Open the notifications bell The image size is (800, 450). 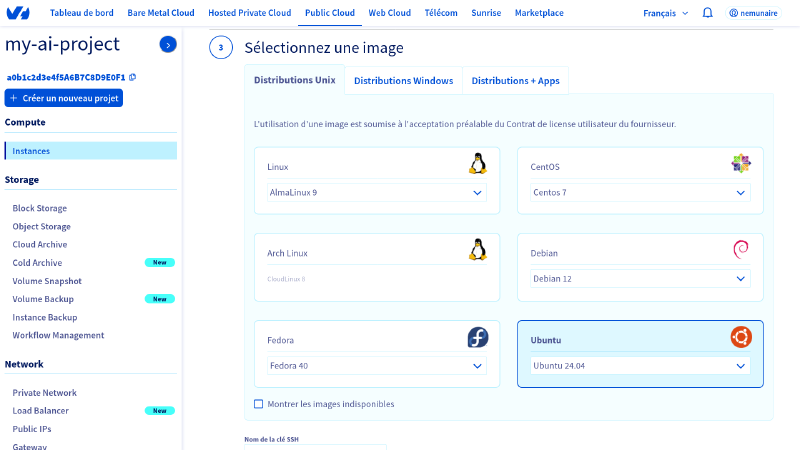(x=707, y=13)
